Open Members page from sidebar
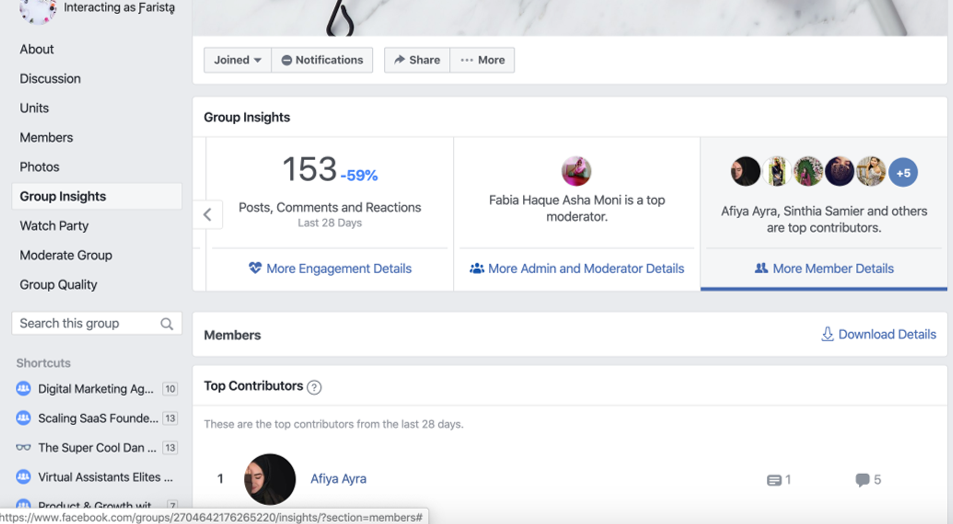Screen dimensions: 953x524 click(46, 137)
